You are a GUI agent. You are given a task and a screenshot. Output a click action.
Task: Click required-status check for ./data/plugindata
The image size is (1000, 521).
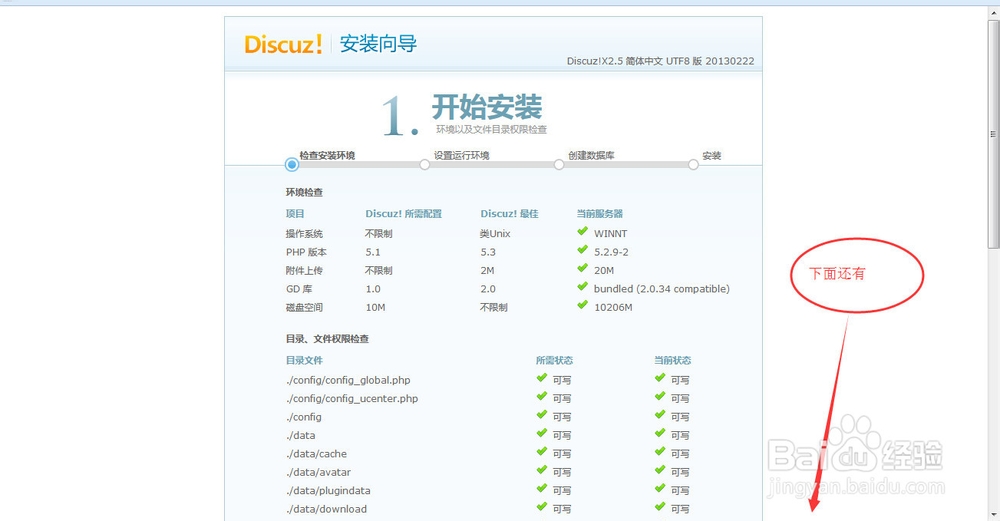[542, 489]
